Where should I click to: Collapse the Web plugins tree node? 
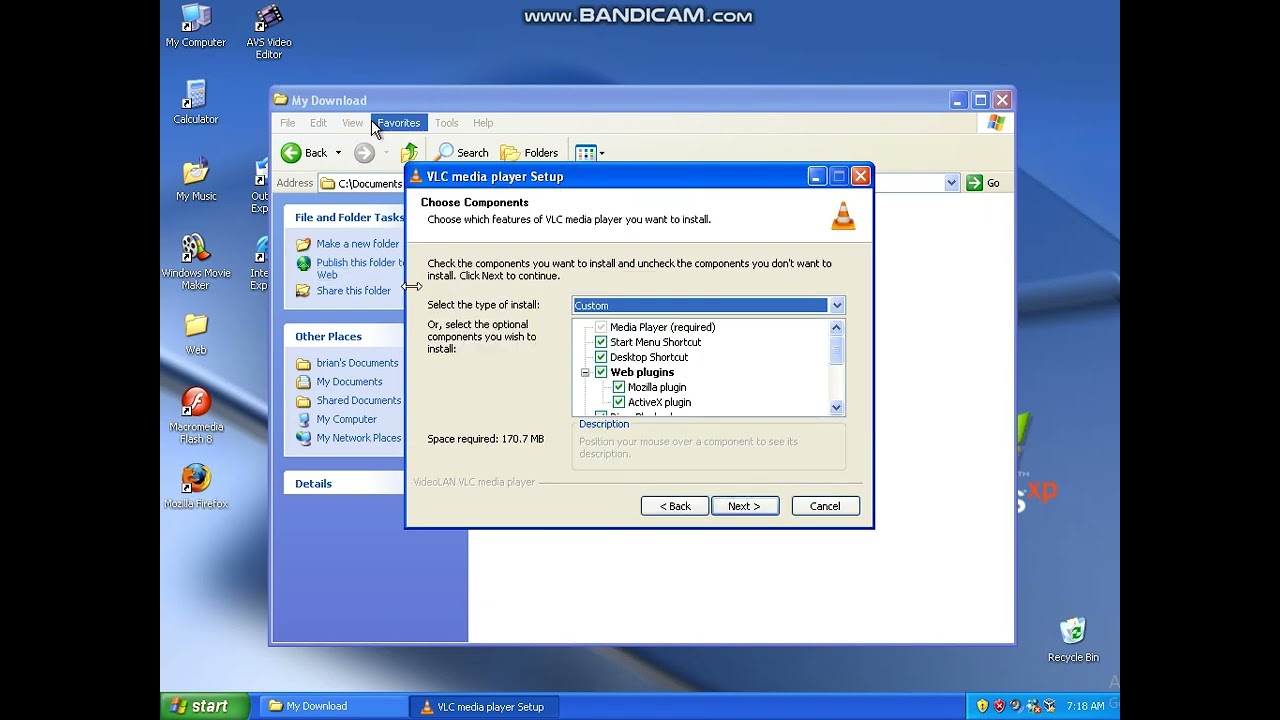pyautogui.click(x=585, y=372)
